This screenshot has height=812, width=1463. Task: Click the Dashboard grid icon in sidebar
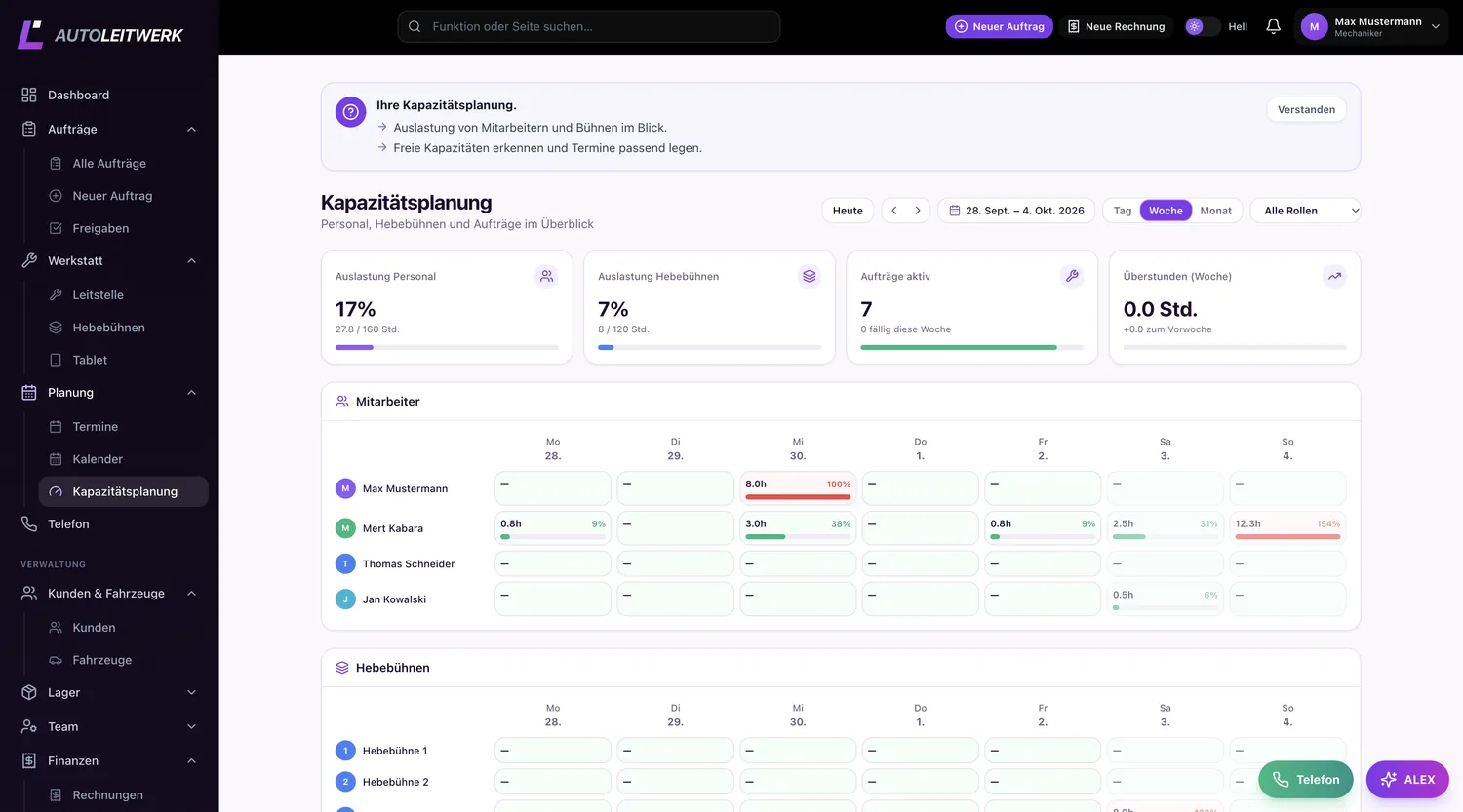(29, 95)
